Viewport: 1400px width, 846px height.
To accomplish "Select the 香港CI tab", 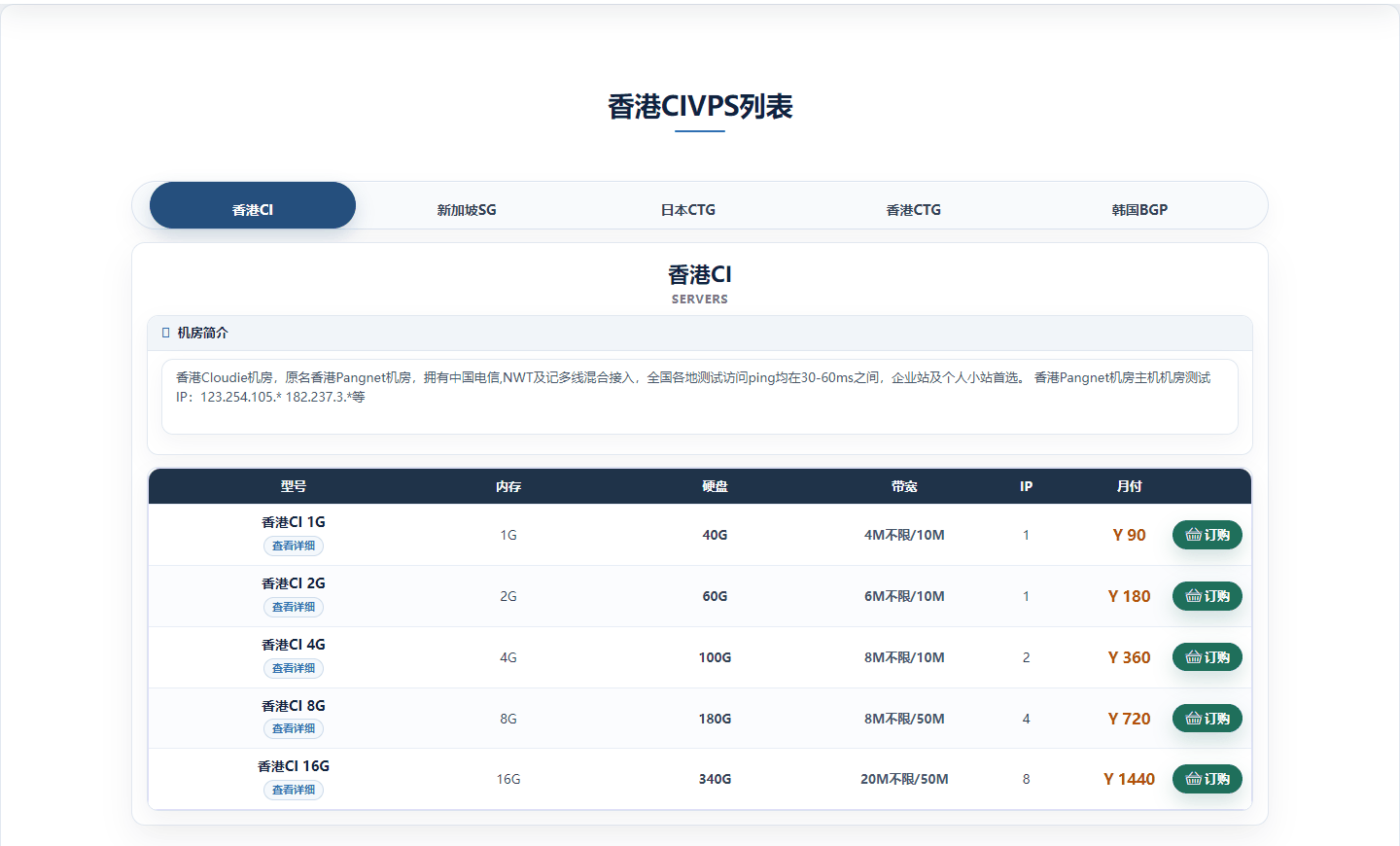I will [x=253, y=205].
